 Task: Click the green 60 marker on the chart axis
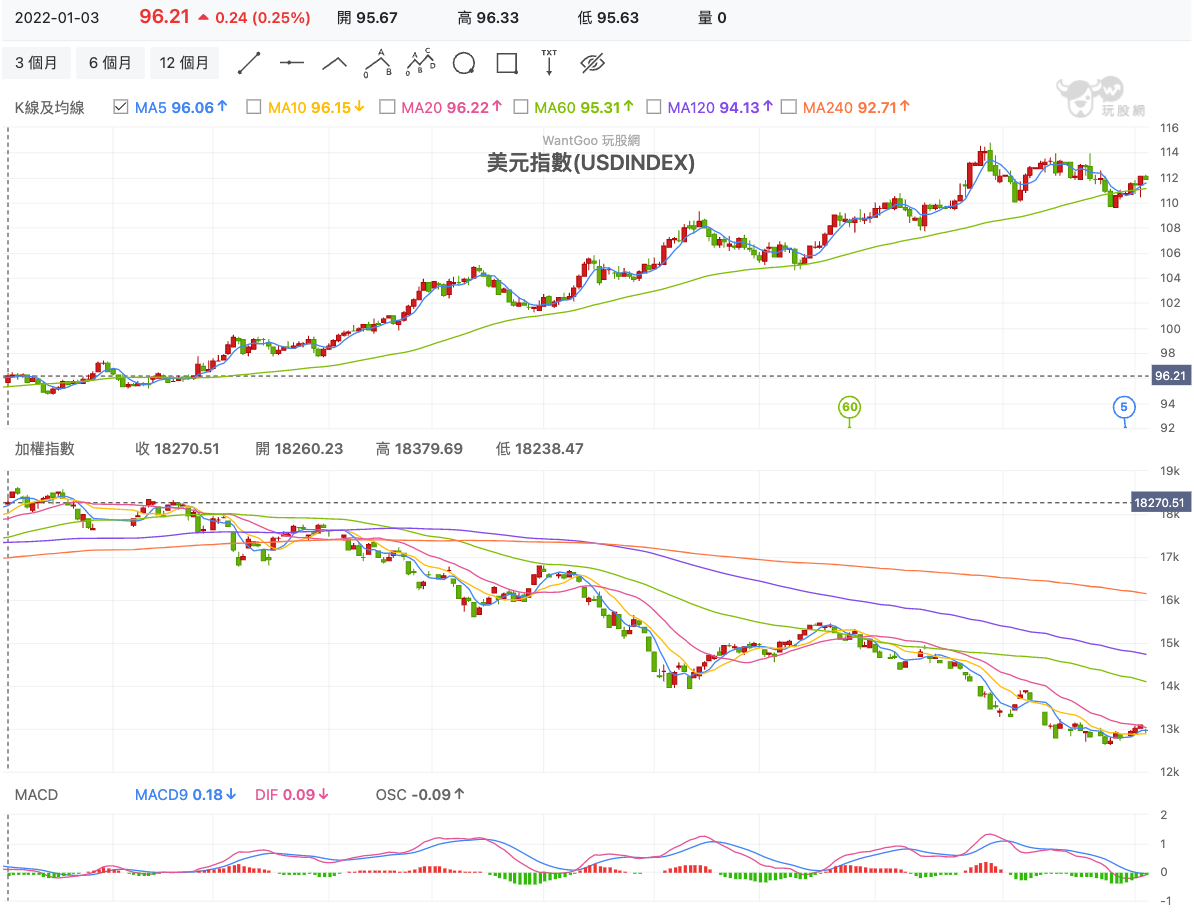point(849,407)
